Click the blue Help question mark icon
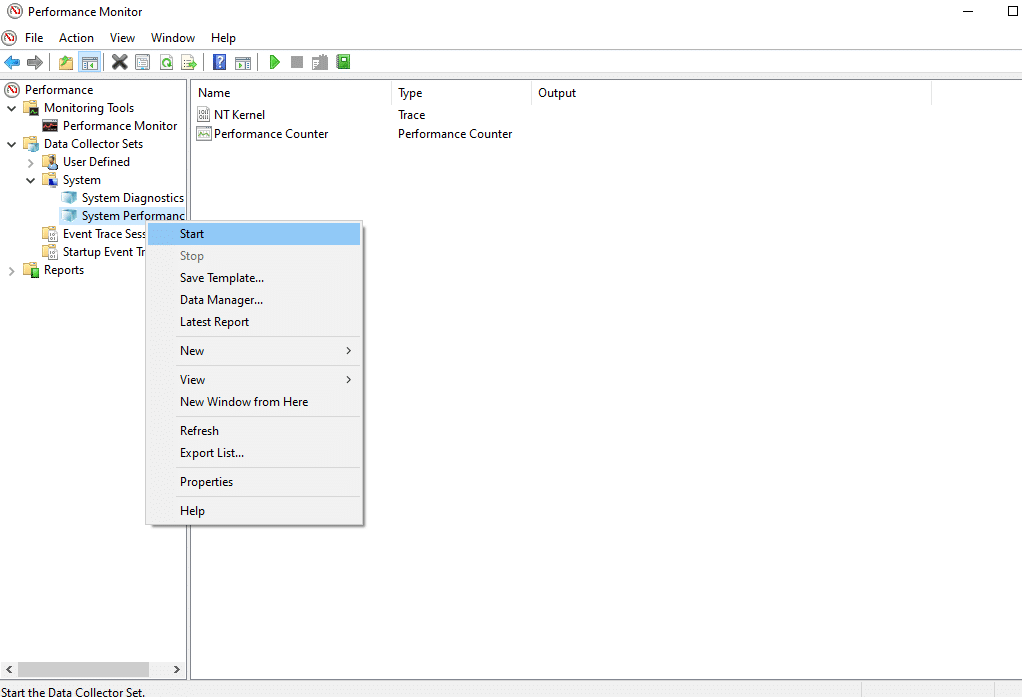Screen dimensions: 1022x697 click(x=220, y=62)
